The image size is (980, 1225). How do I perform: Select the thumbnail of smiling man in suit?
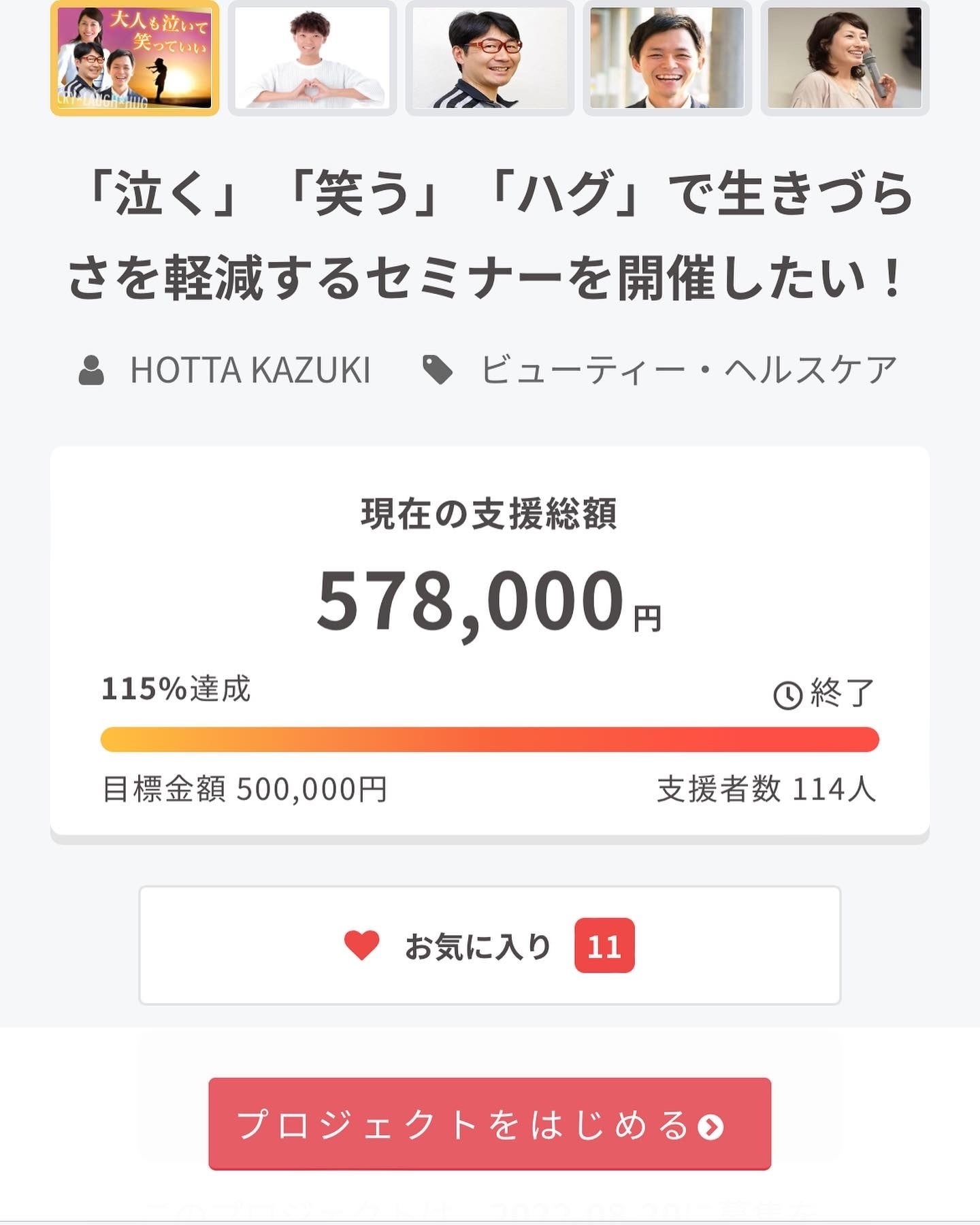tap(668, 58)
